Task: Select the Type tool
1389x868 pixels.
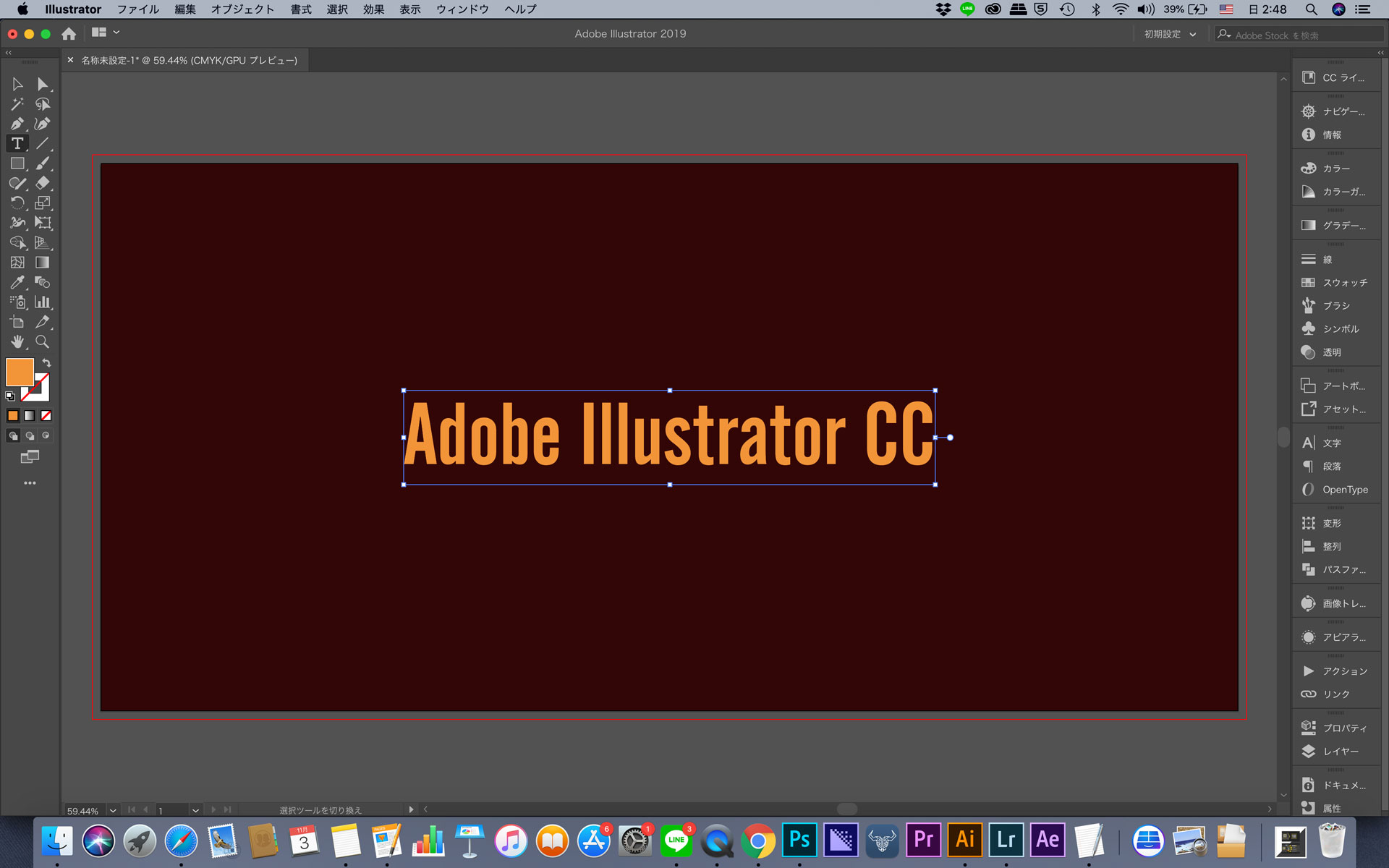Action: 17,143
